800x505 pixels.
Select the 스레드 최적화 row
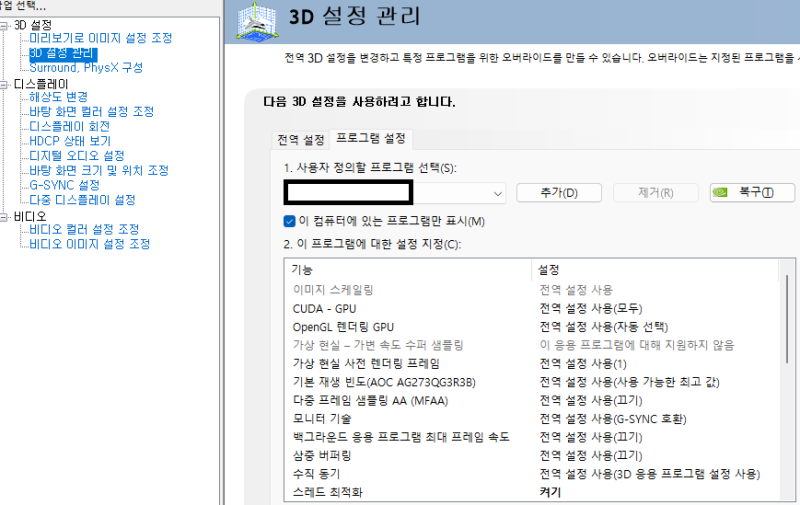(532, 492)
